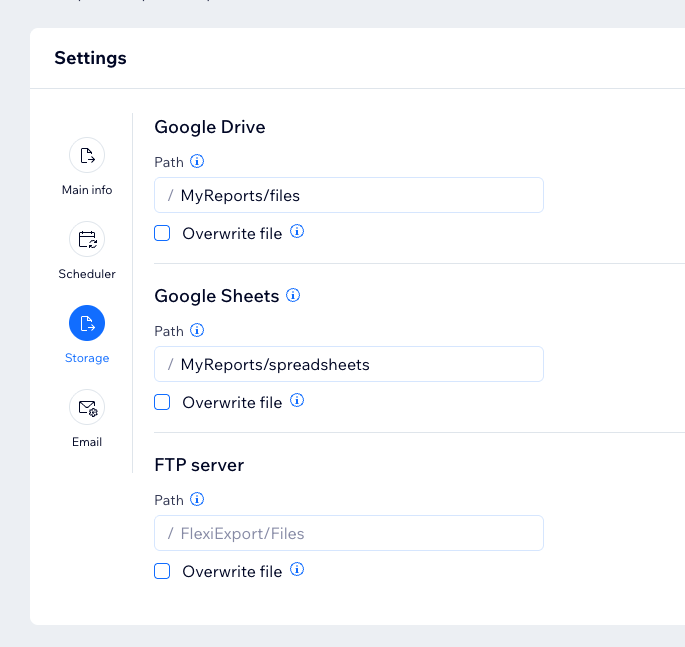Viewport: 685px width, 647px height.
Task: Click Overwrite file label under Google Drive
Action: [232, 233]
